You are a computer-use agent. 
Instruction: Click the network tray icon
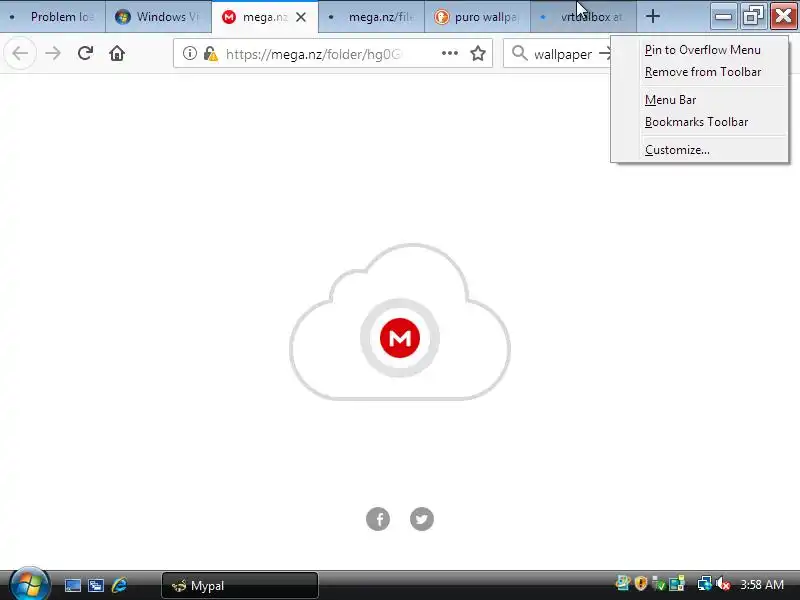[704, 584]
